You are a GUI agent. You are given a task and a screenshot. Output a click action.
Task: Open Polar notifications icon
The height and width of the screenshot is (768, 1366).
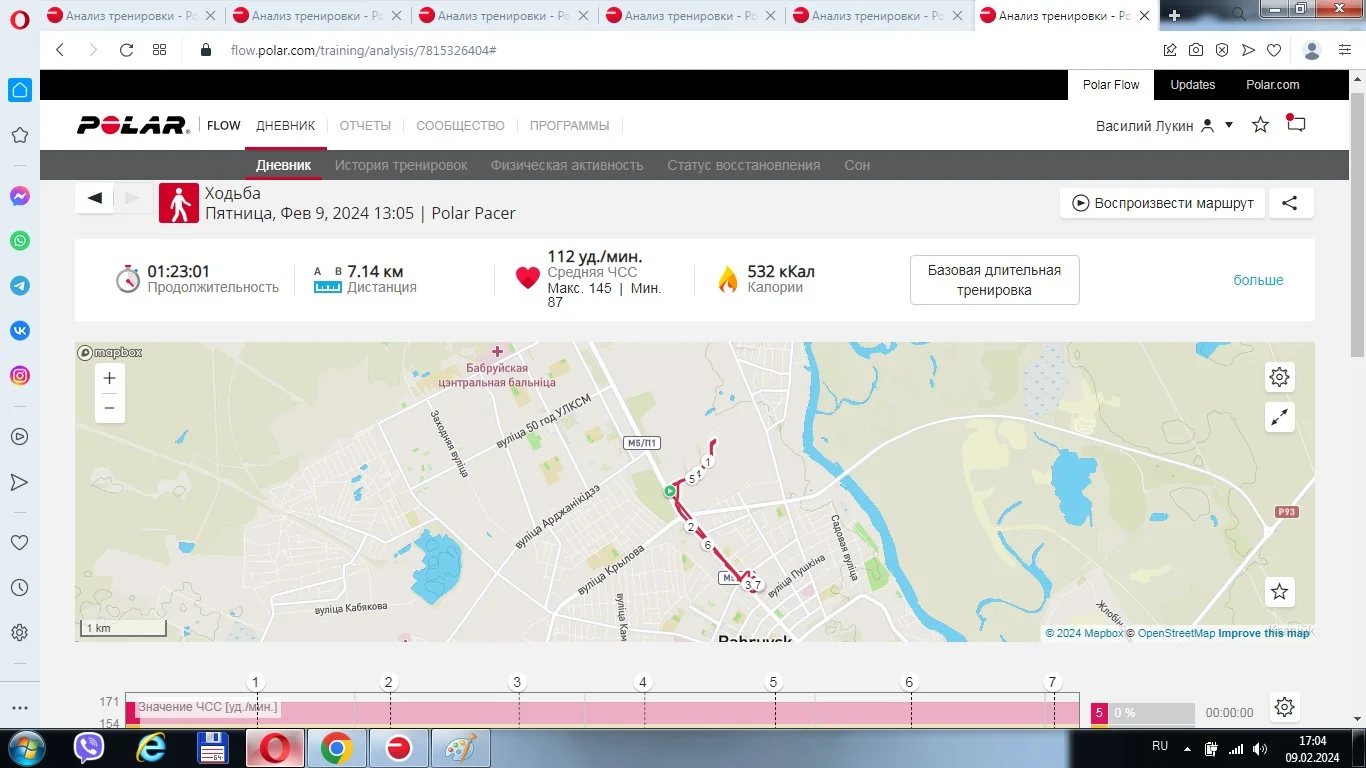[x=1296, y=124]
